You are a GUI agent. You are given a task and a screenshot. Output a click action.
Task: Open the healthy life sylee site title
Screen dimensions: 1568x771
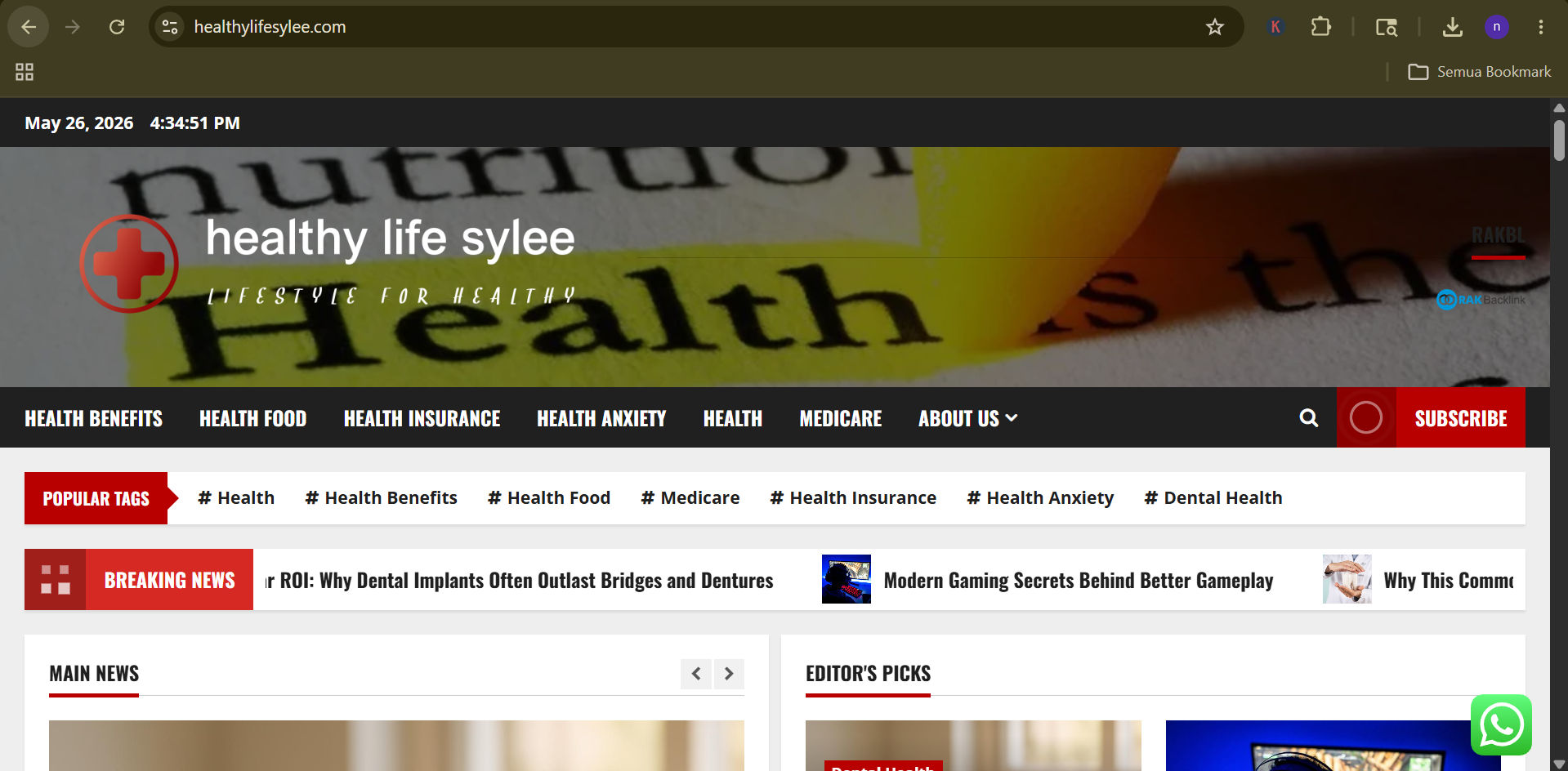(391, 238)
